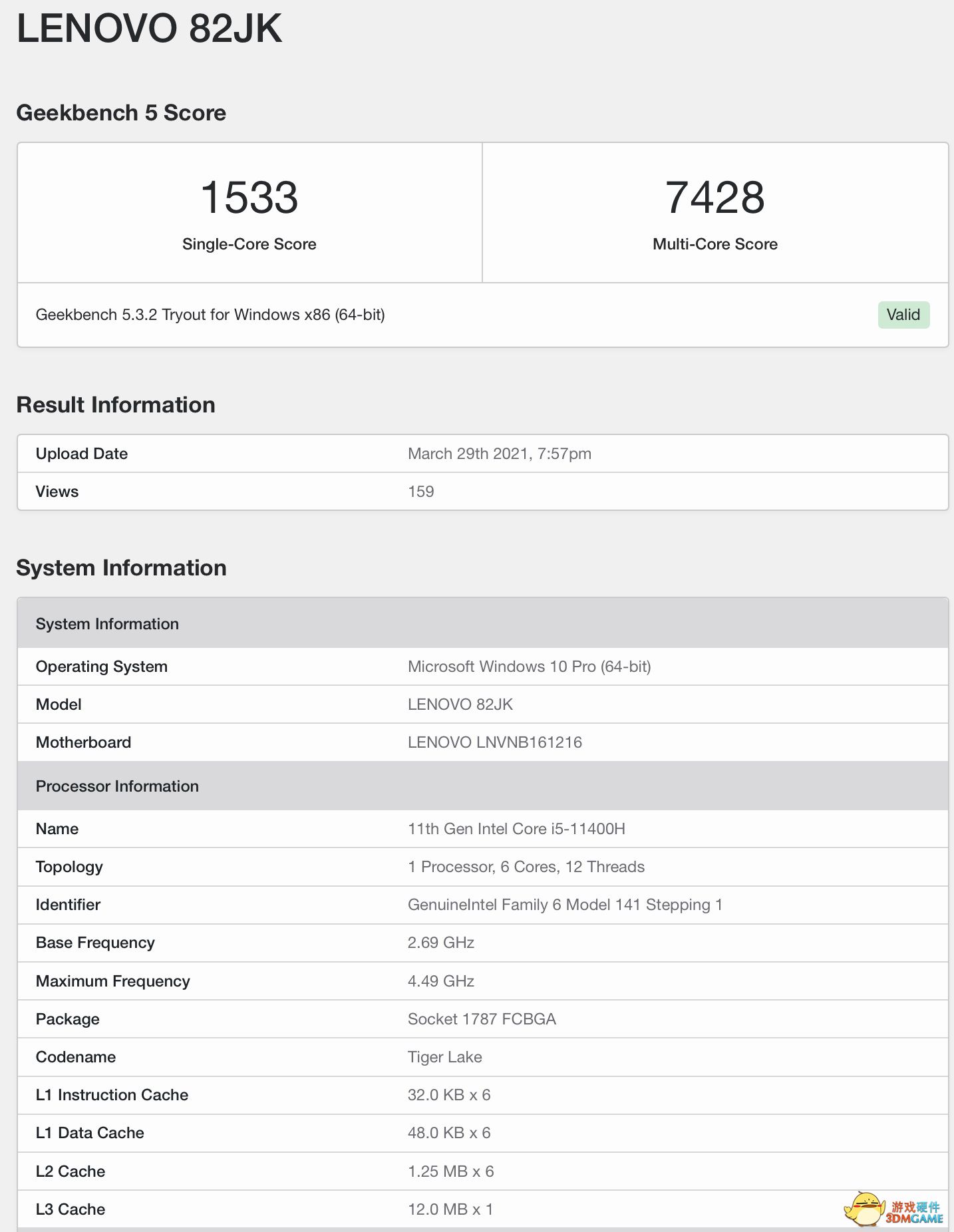Click the 2.69 GHz value
Image resolution: width=954 pixels, height=1232 pixels.
click(x=441, y=943)
